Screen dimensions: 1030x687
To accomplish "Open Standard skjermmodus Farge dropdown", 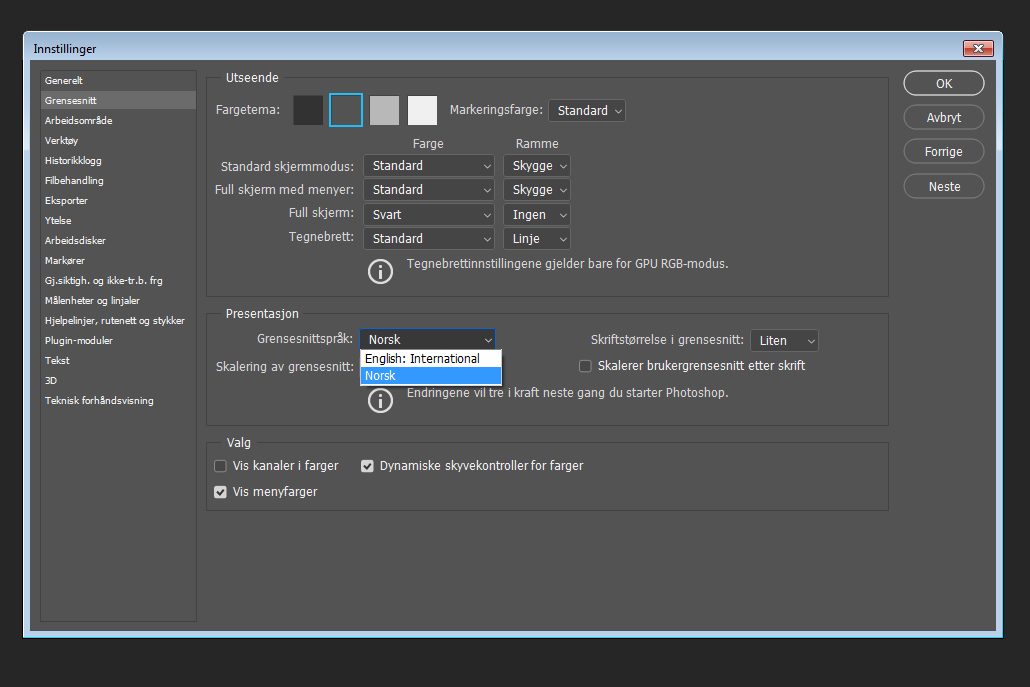I will (429, 166).
